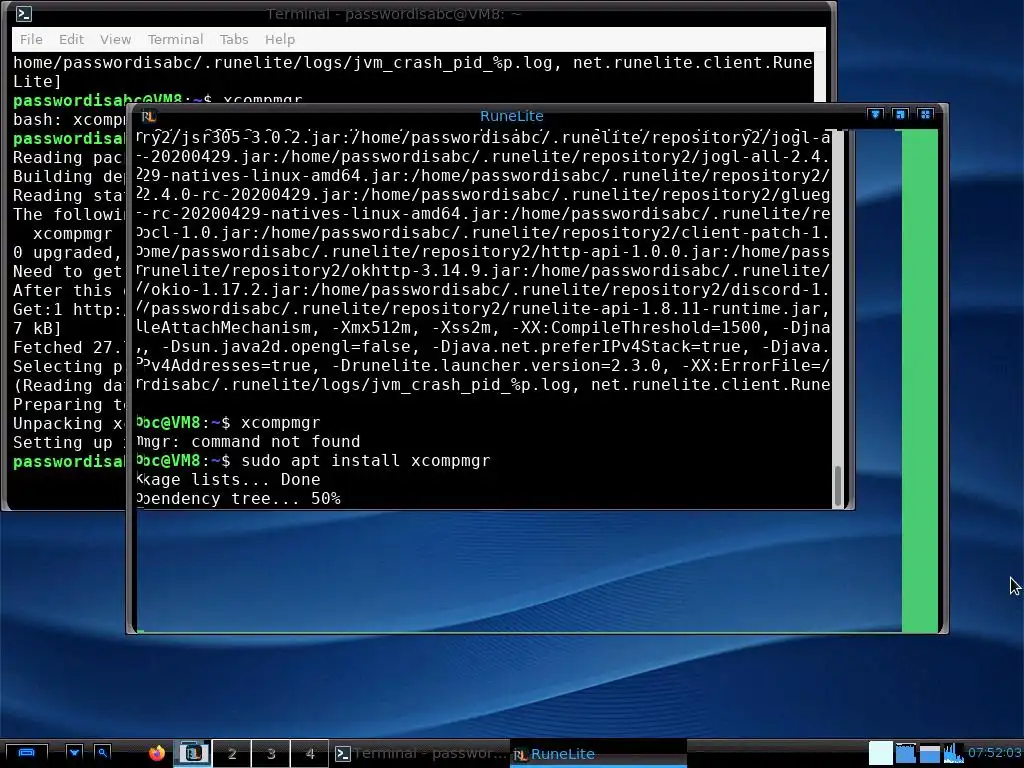This screenshot has height=768, width=1024.
Task: Click the 'command not found' line in RuneLite
Action: click(x=276, y=441)
